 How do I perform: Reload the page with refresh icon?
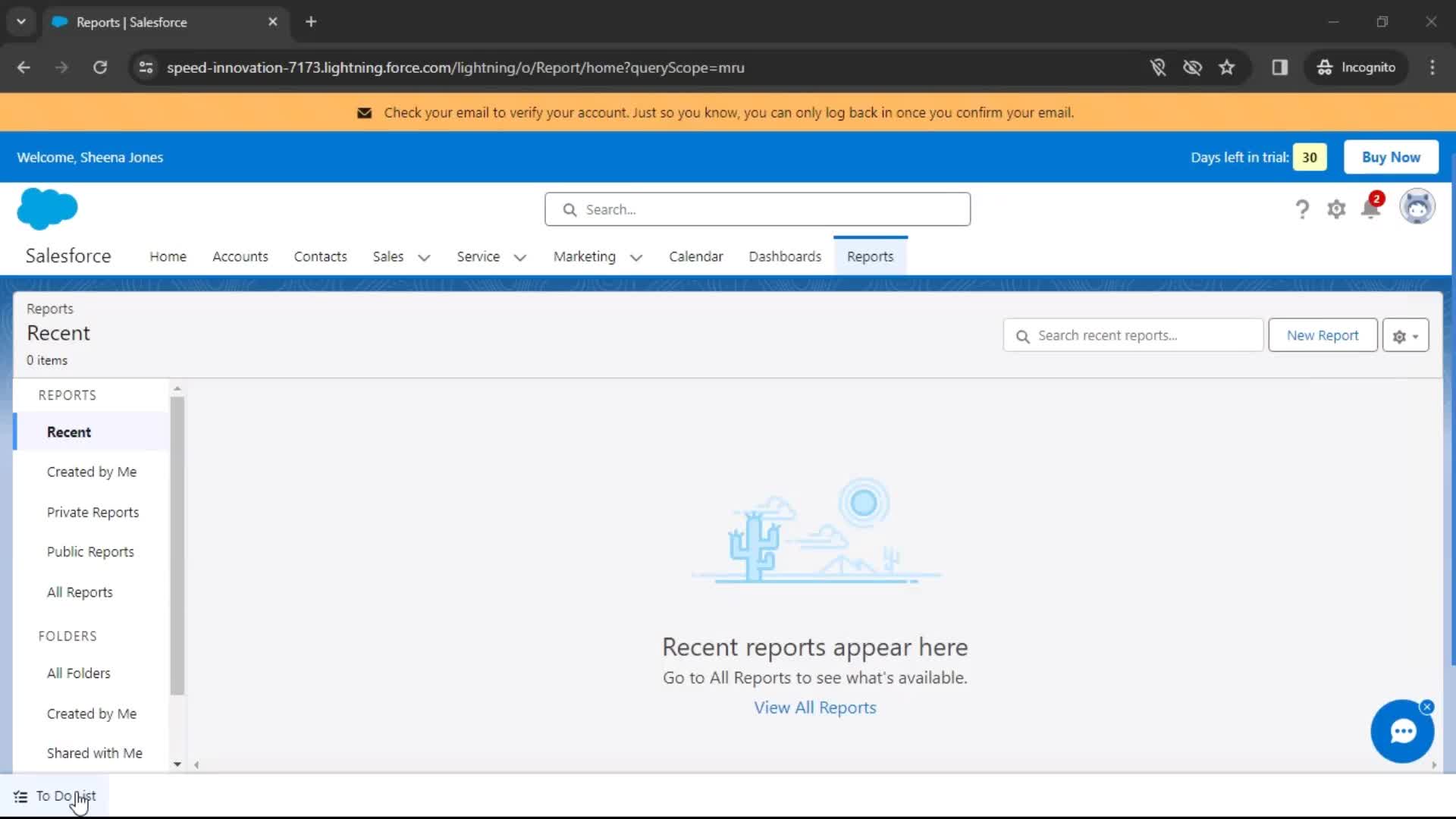coord(100,67)
